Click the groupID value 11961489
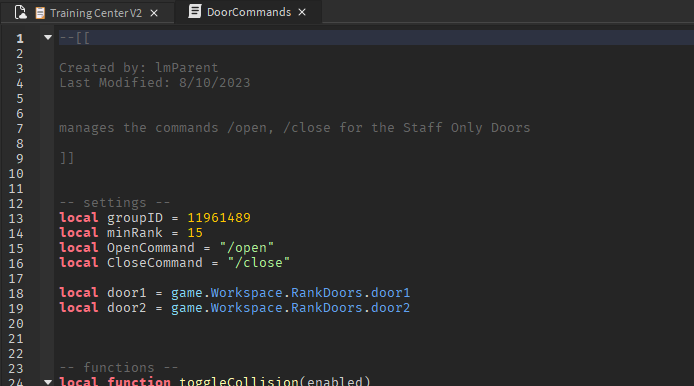 [x=219, y=218]
